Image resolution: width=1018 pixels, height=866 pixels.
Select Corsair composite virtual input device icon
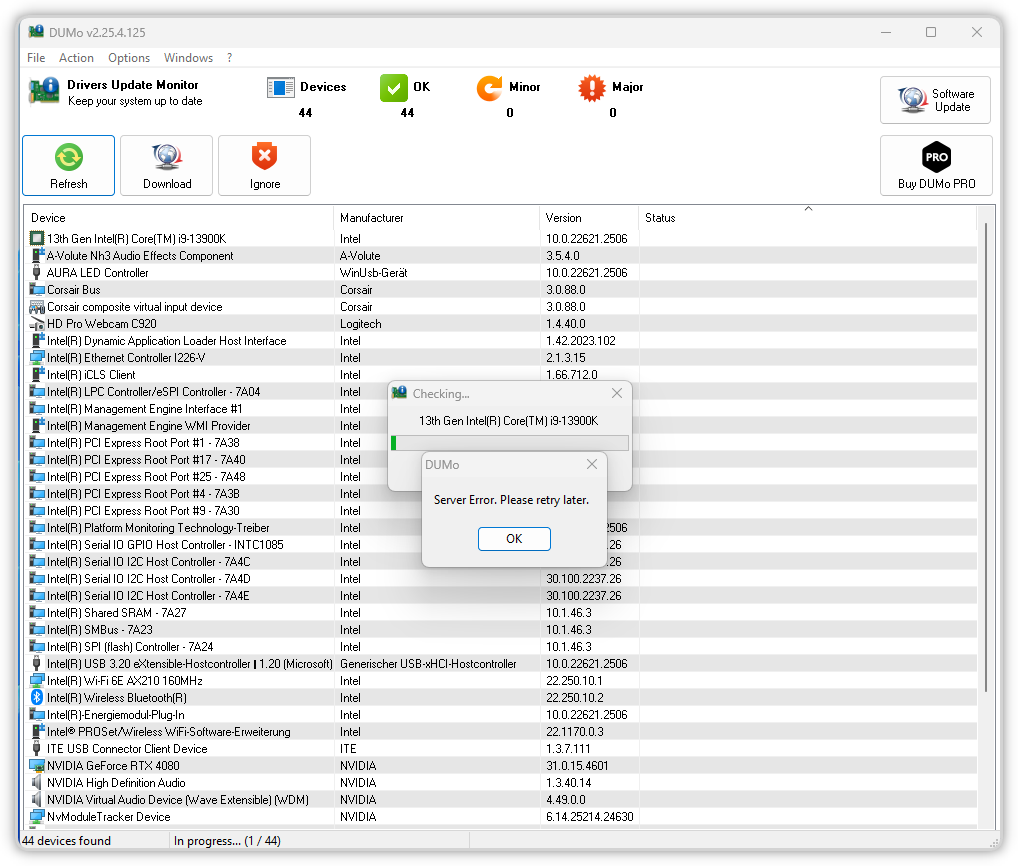pyautogui.click(x=37, y=307)
